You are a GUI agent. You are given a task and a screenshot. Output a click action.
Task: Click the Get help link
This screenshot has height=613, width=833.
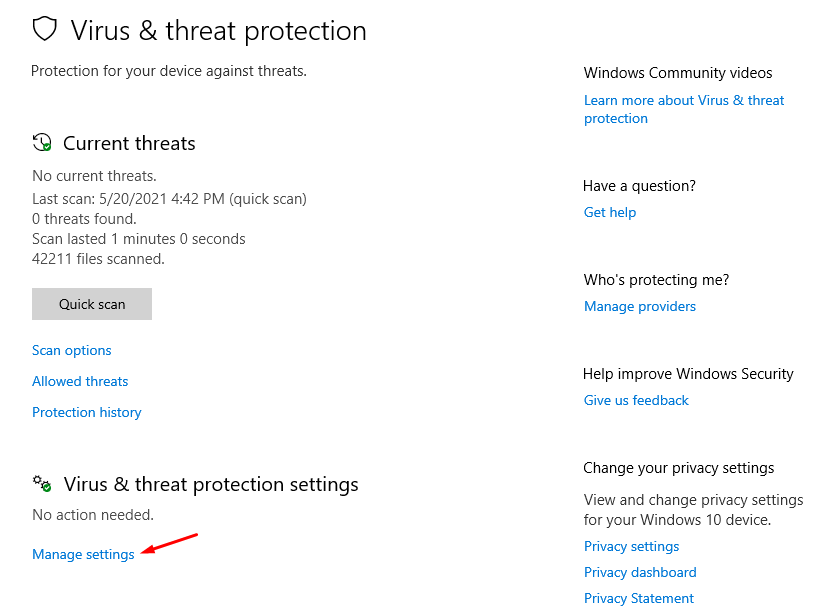pos(610,212)
